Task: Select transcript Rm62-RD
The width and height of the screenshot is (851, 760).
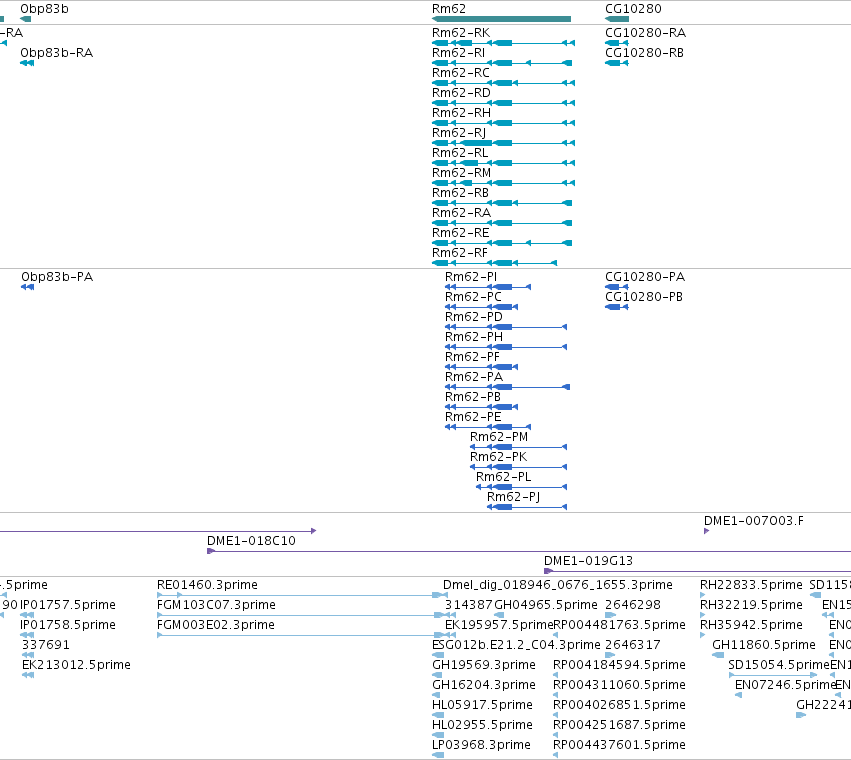Action: pos(503,103)
